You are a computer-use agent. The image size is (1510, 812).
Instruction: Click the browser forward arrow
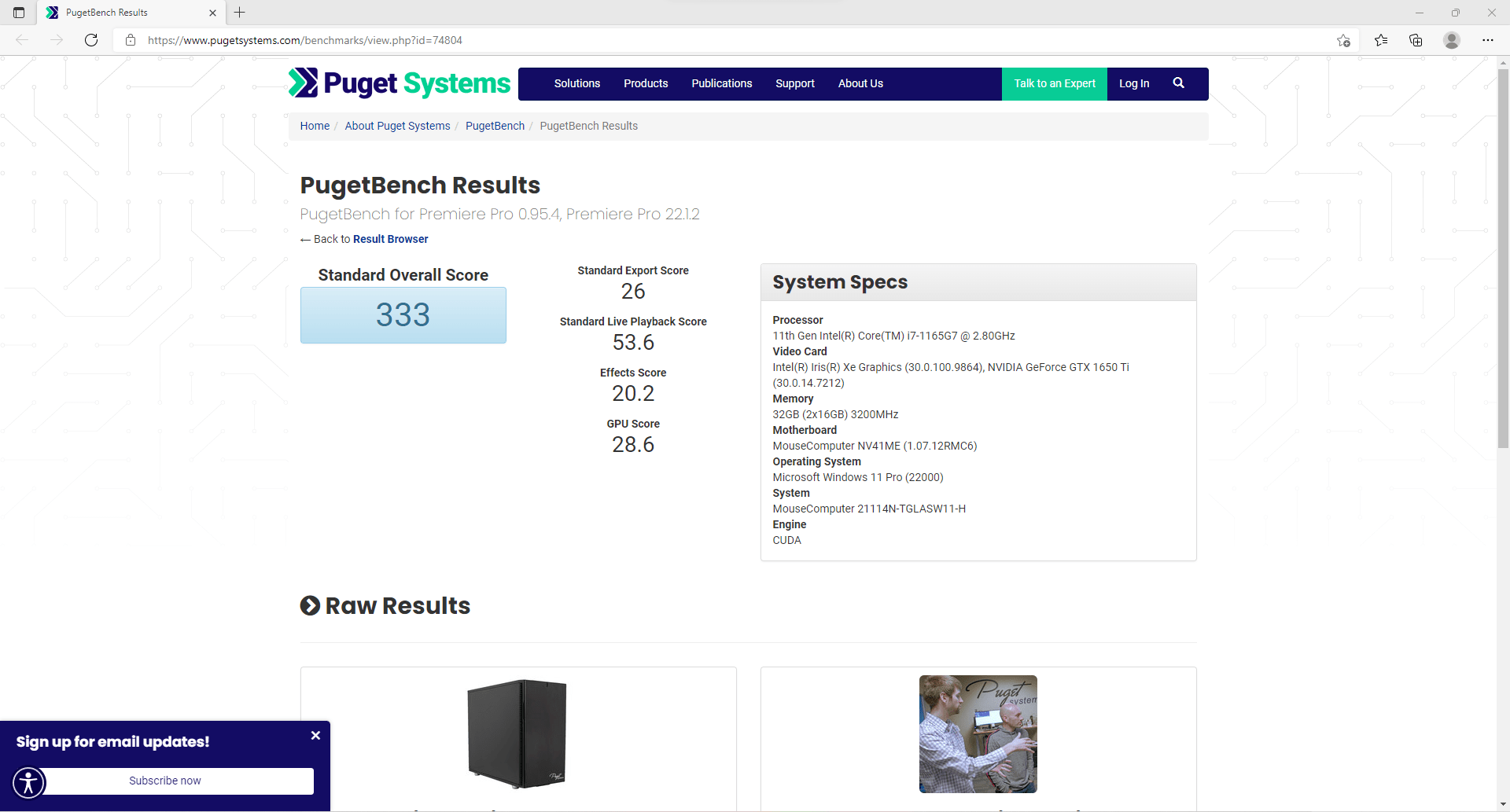point(57,40)
